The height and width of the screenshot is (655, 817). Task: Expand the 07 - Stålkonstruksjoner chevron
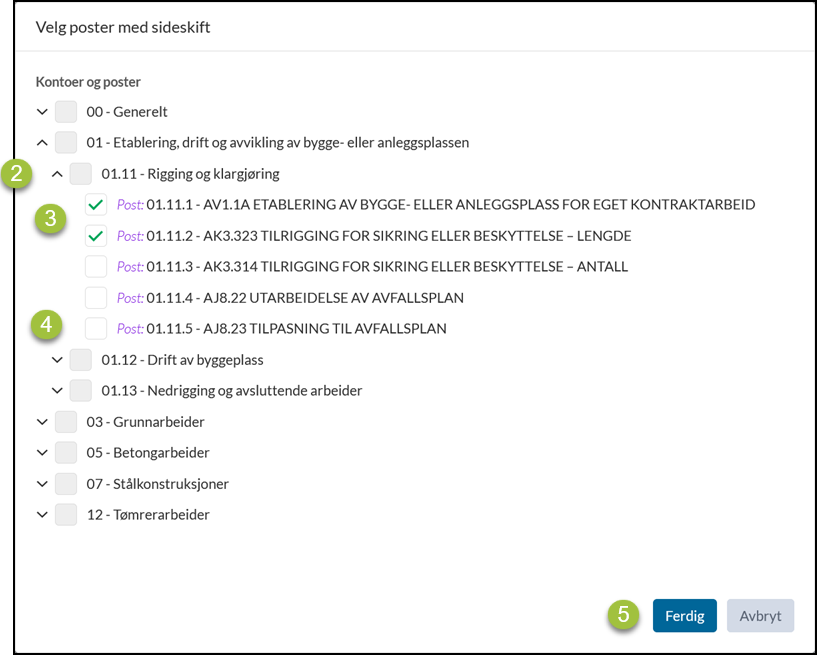(42, 484)
